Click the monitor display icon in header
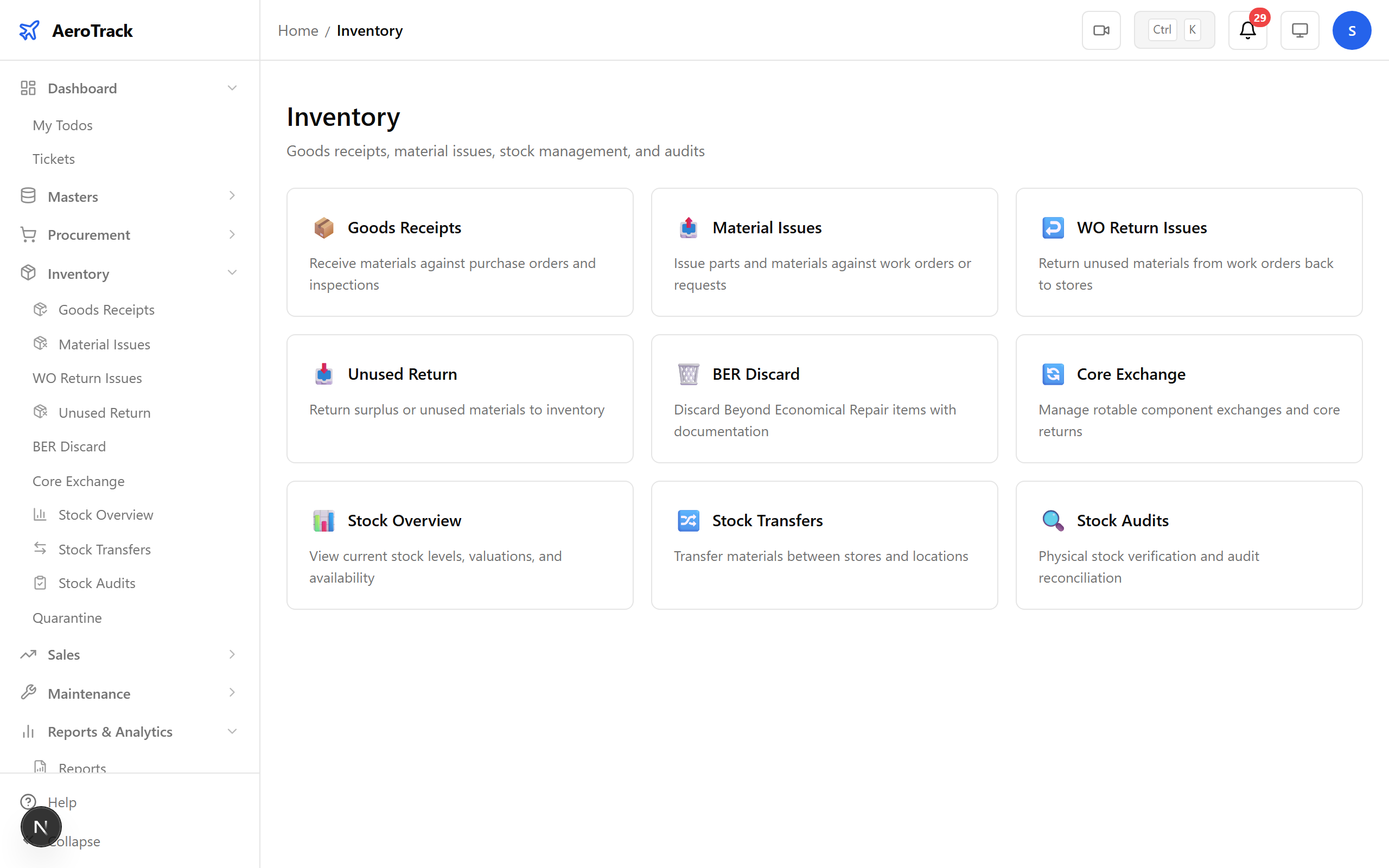1389x868 pixels. (x=1299, y=30)
